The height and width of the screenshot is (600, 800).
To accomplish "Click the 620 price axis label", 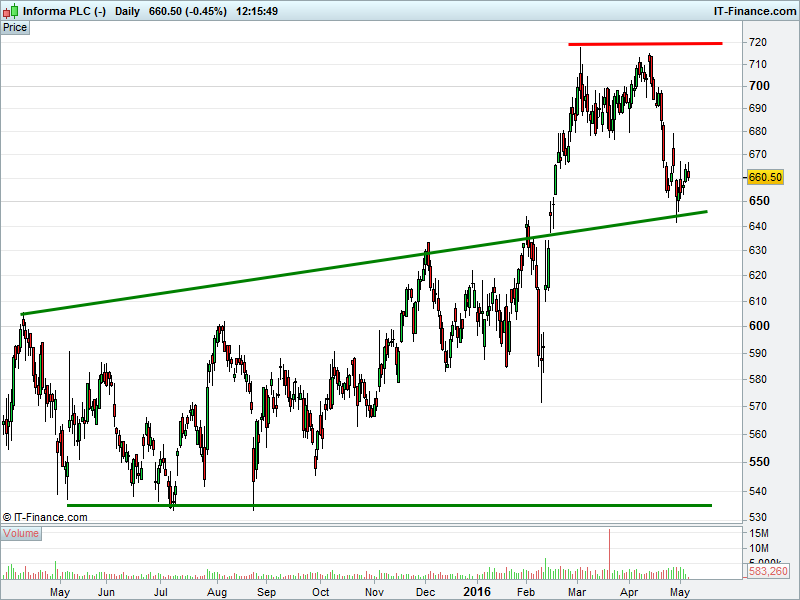I will click(x=758, y=276).
